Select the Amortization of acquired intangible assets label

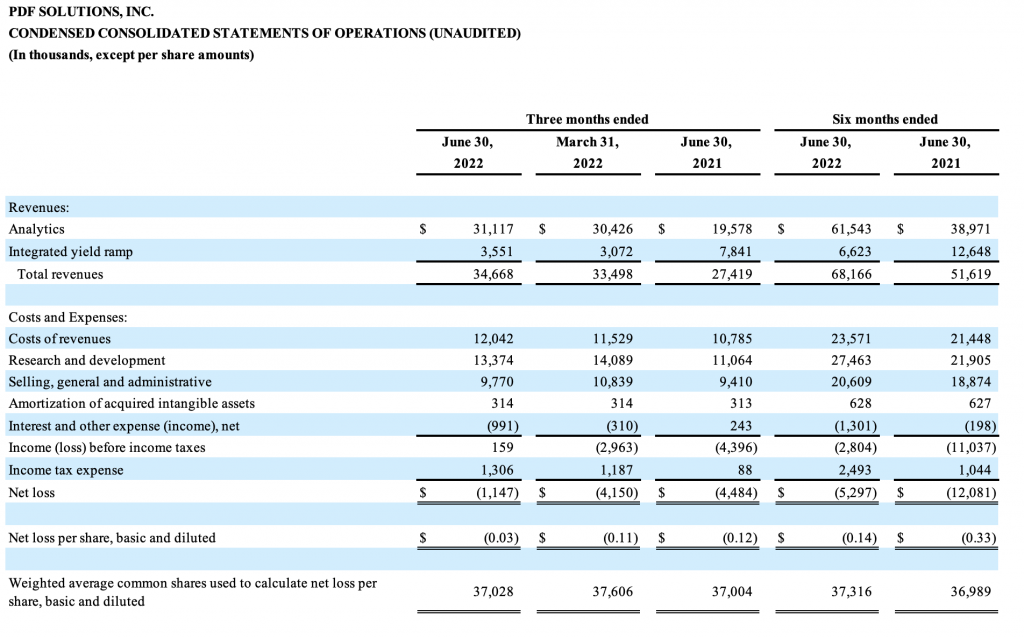(131, 404)
